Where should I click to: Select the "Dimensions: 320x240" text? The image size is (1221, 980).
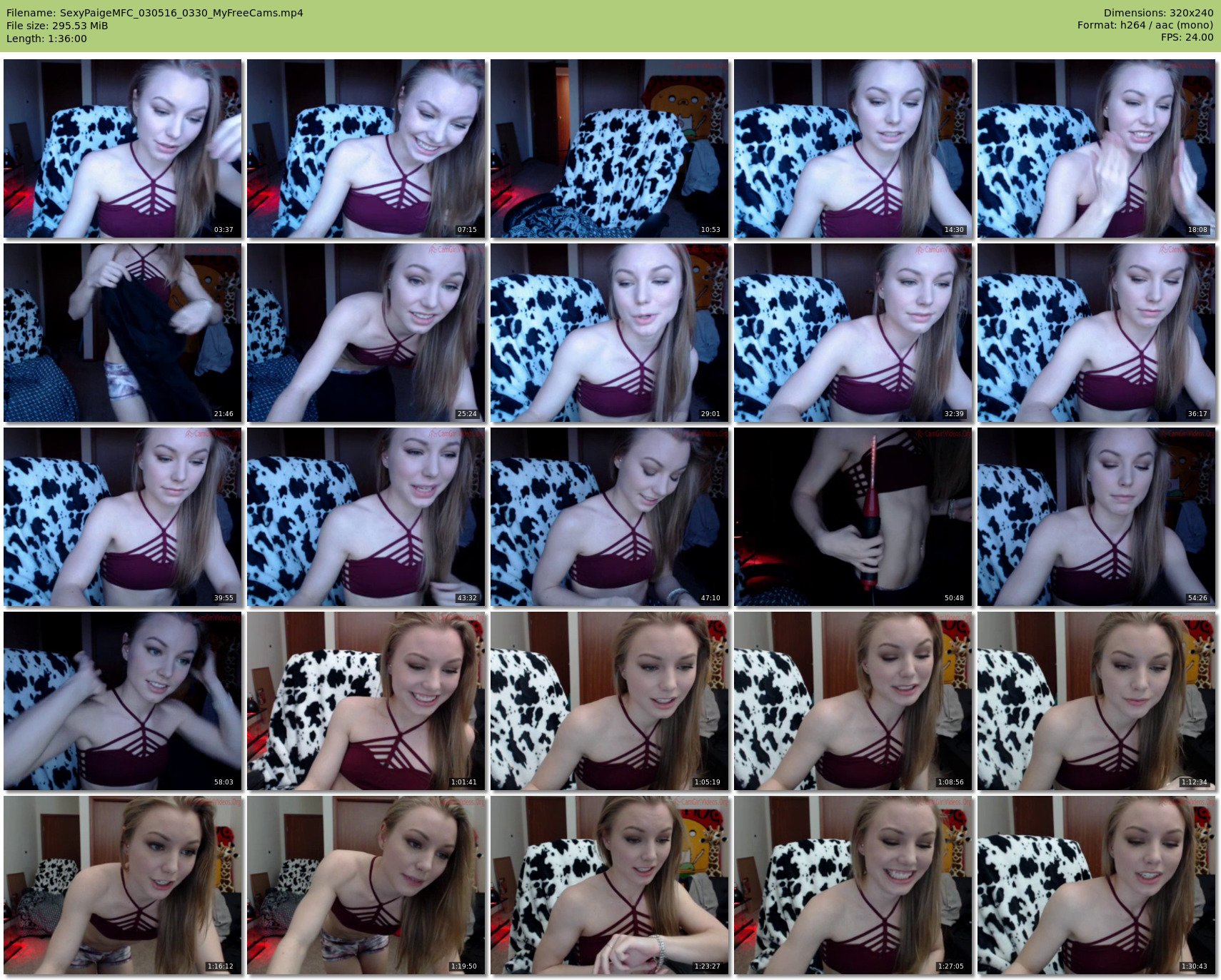[x=1158, y=13]
